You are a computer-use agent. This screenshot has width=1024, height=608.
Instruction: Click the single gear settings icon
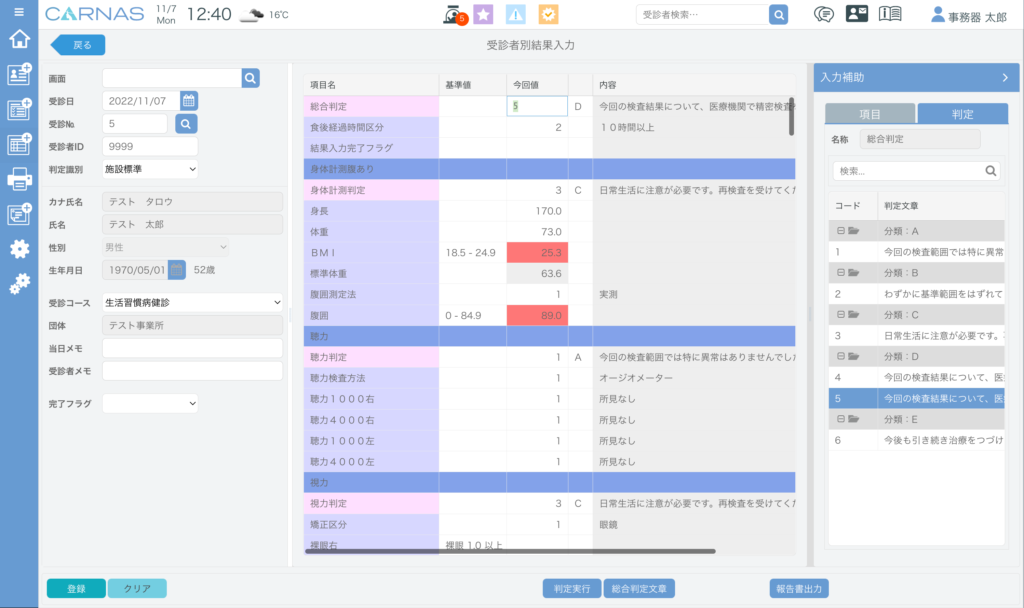click(18, 248)
